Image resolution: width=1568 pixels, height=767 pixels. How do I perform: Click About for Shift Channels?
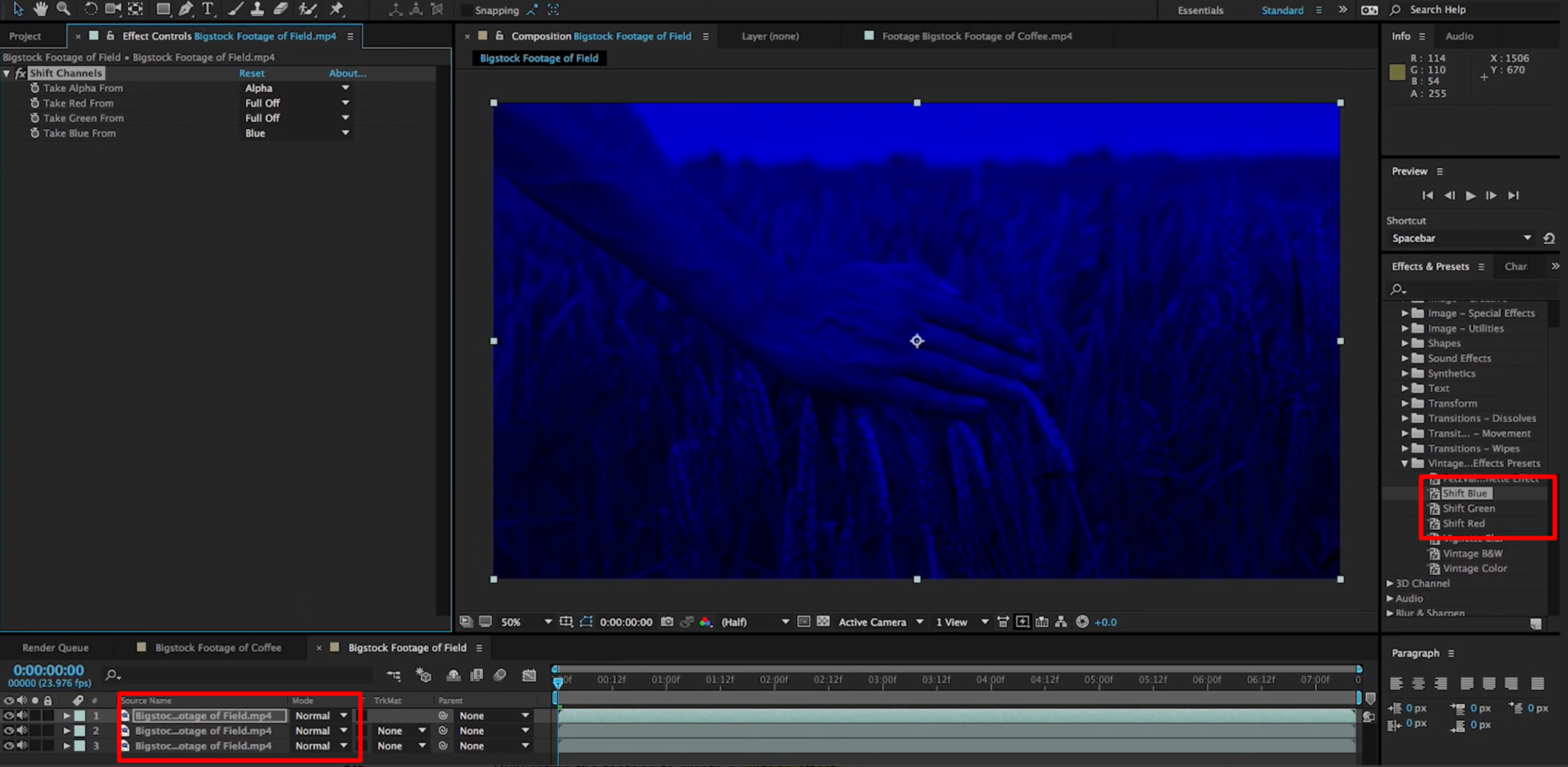(347, 73)
